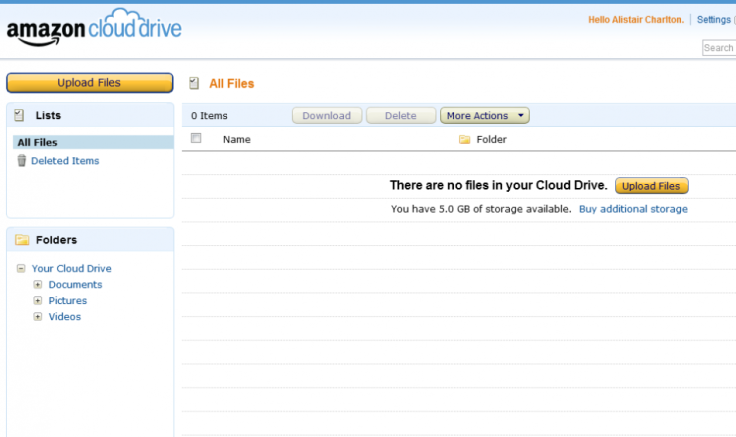This screenshot has height=437, width=736.
Task: Click the Lists panel heading text
Action: click(x=48, y=115)
